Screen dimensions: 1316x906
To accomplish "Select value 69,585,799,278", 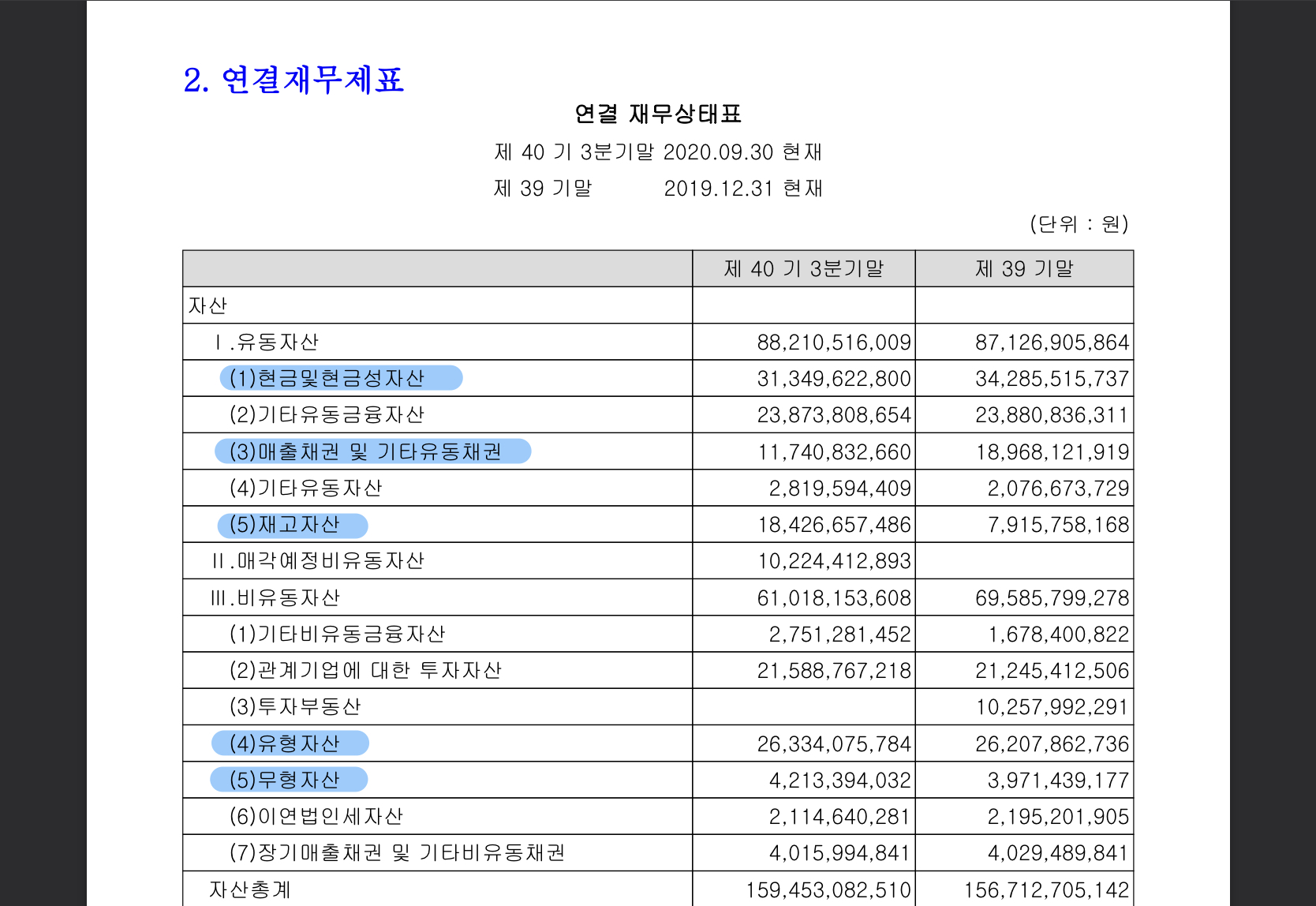I will [1052, 598].
